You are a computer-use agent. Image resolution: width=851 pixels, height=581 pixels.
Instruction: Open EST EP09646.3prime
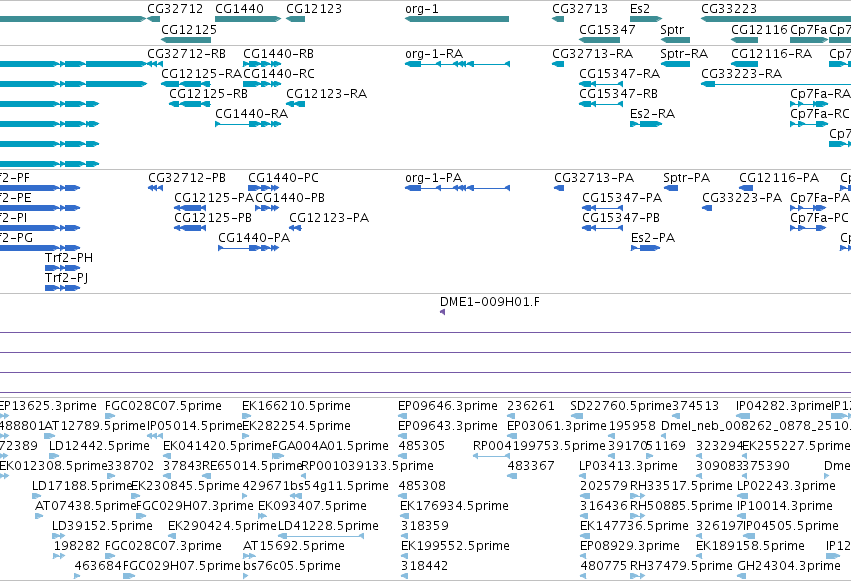pos(448,406)
